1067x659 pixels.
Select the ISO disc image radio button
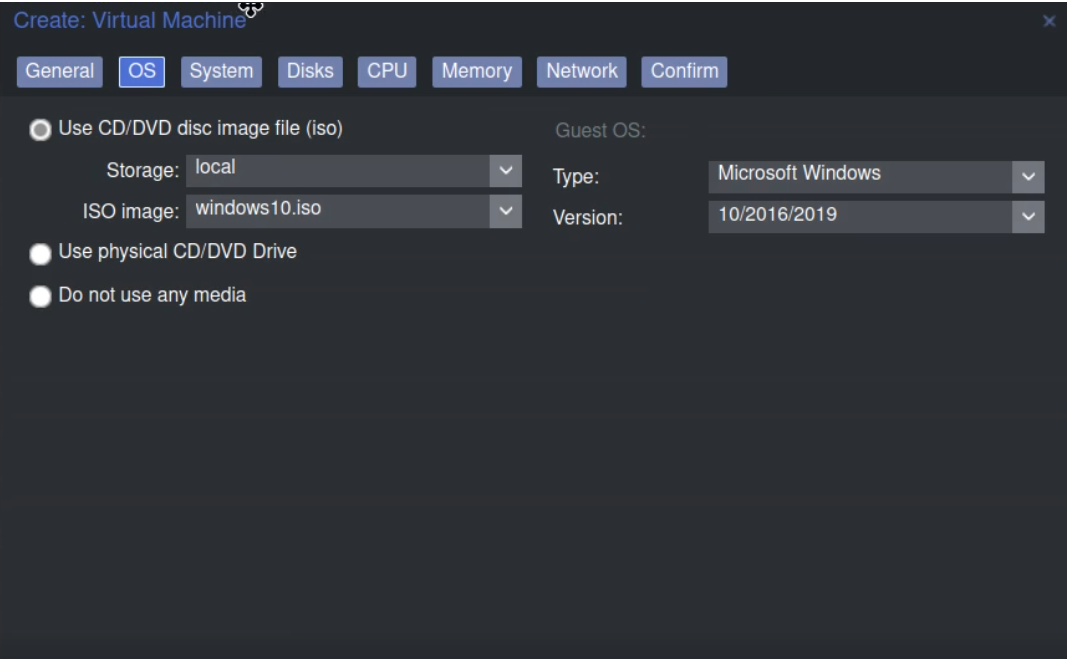[40, 130]
